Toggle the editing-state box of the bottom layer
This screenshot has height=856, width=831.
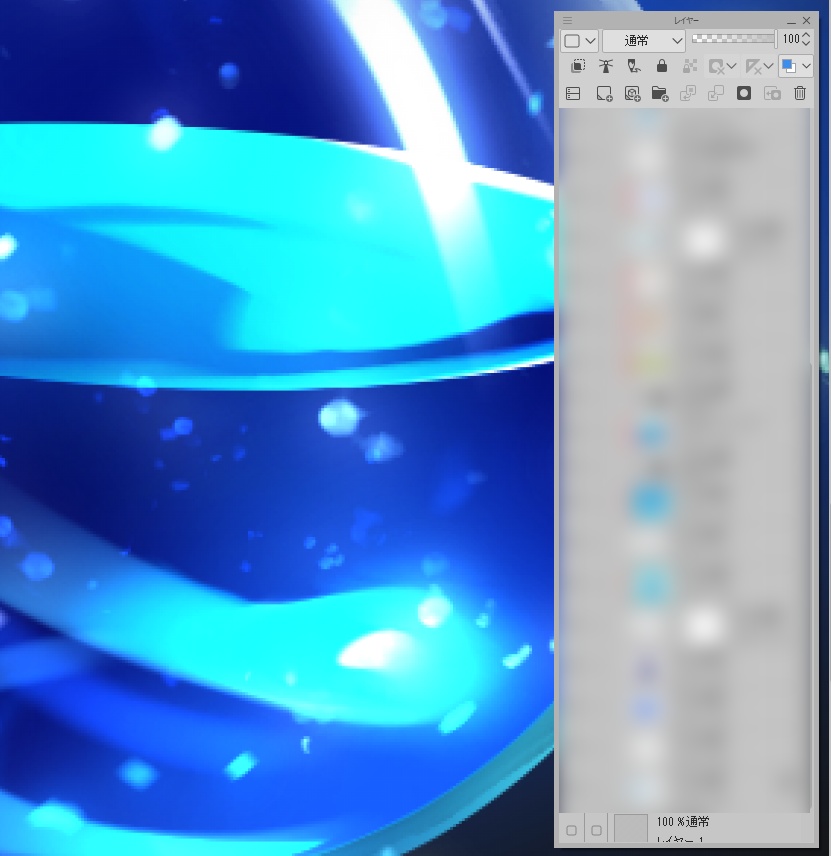point(596,830)
